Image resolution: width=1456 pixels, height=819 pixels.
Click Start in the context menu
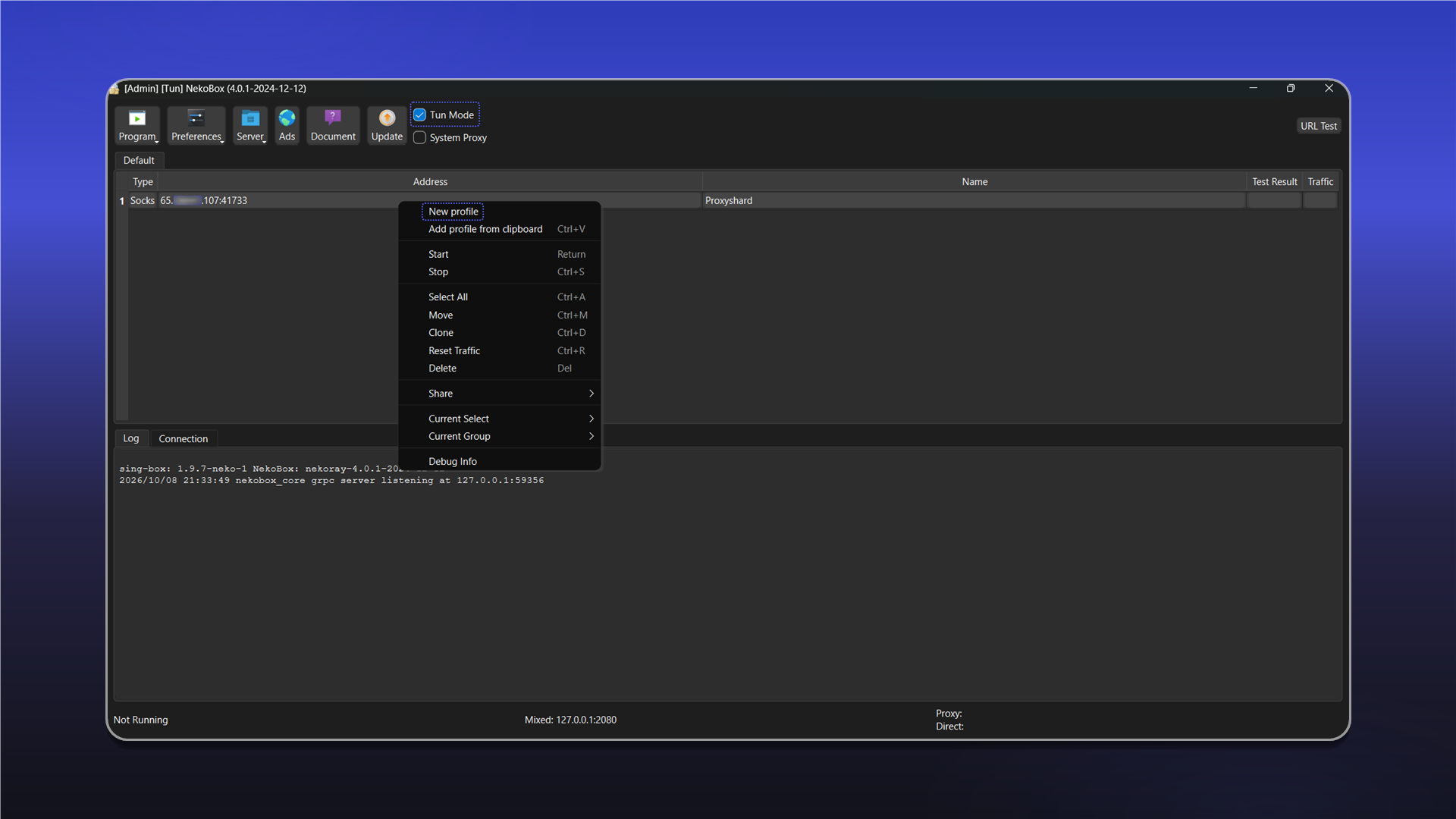(500, 254)
